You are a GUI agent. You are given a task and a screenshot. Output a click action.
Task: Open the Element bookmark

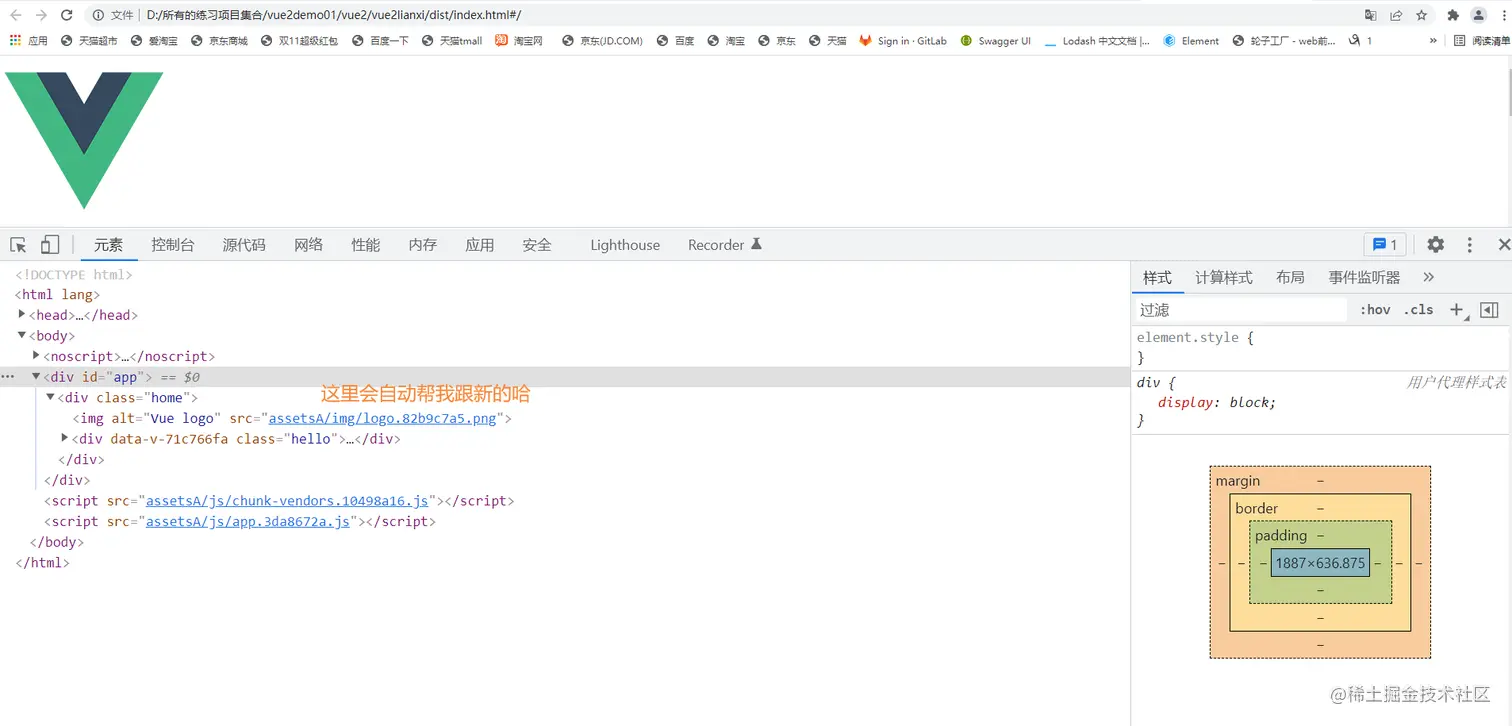click(x=1191, y=41)
